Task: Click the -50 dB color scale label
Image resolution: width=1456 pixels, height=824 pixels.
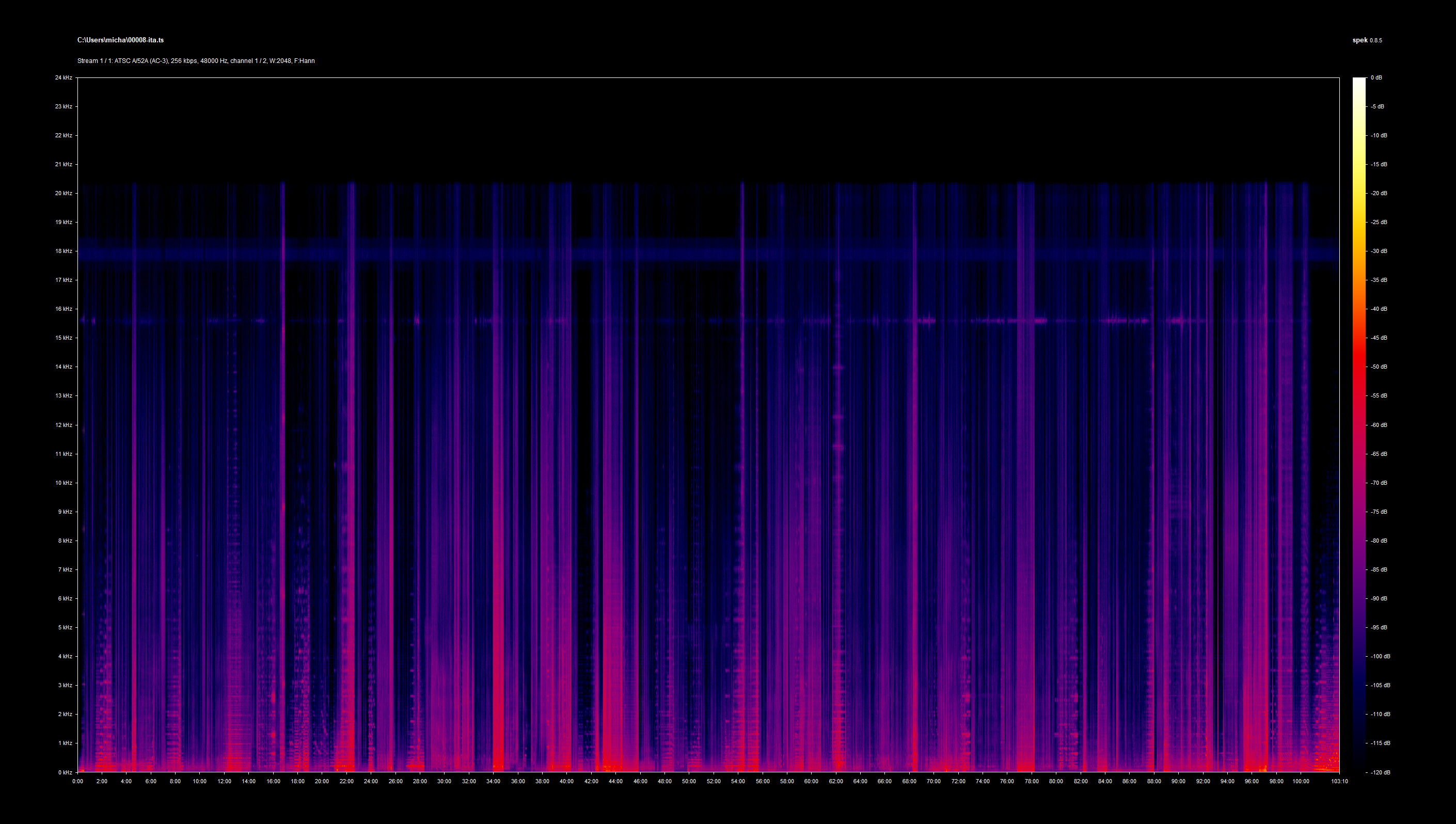Action: click(1379, 367)
